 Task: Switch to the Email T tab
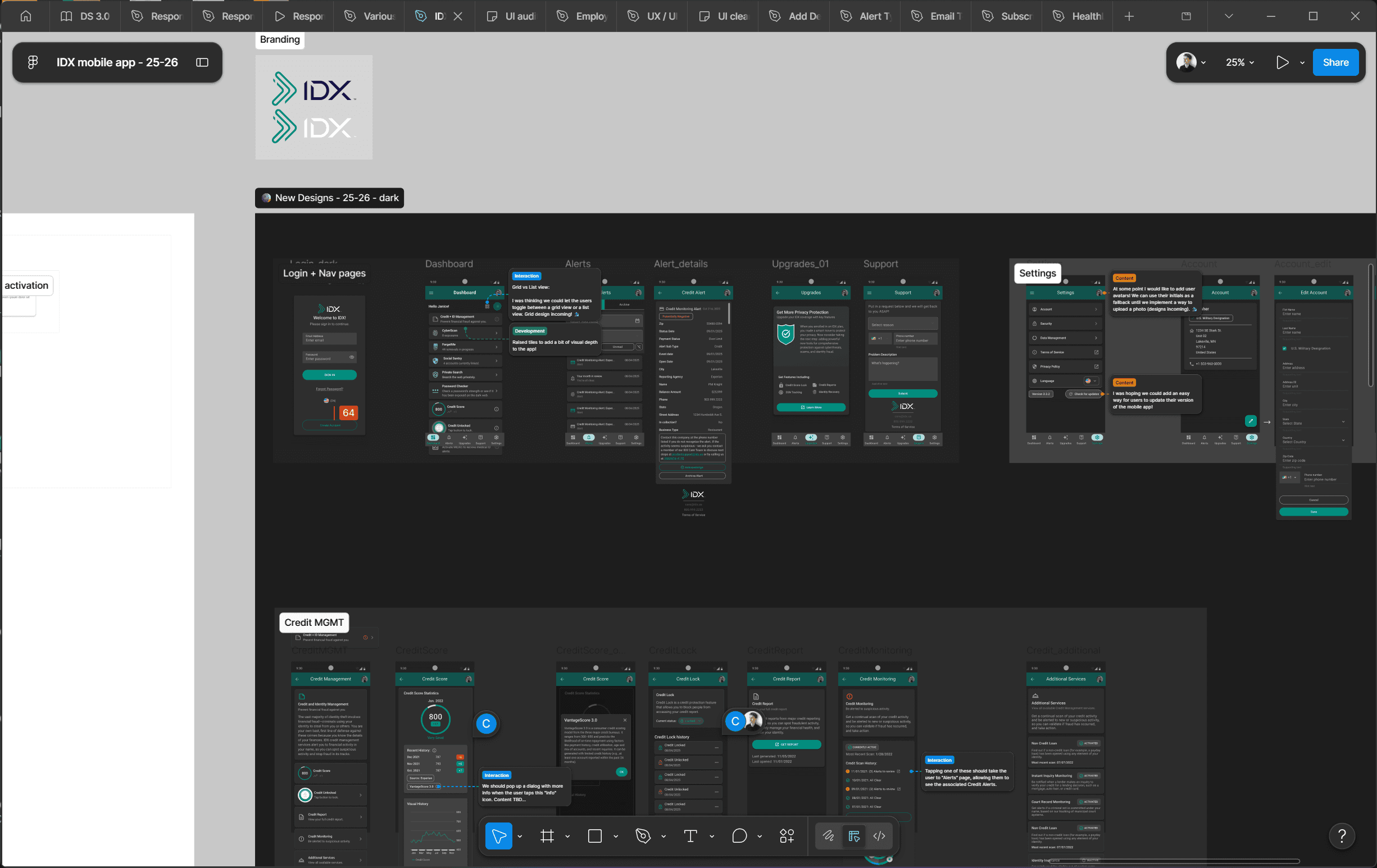937,16
